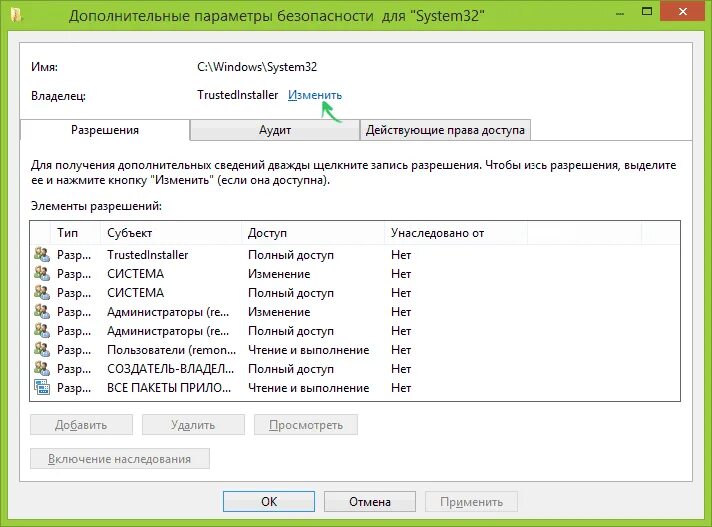
Task: Select the СОЗДАТЕЛЬ-ВЛАДЕЛ... entry
Action: (170, 369)
